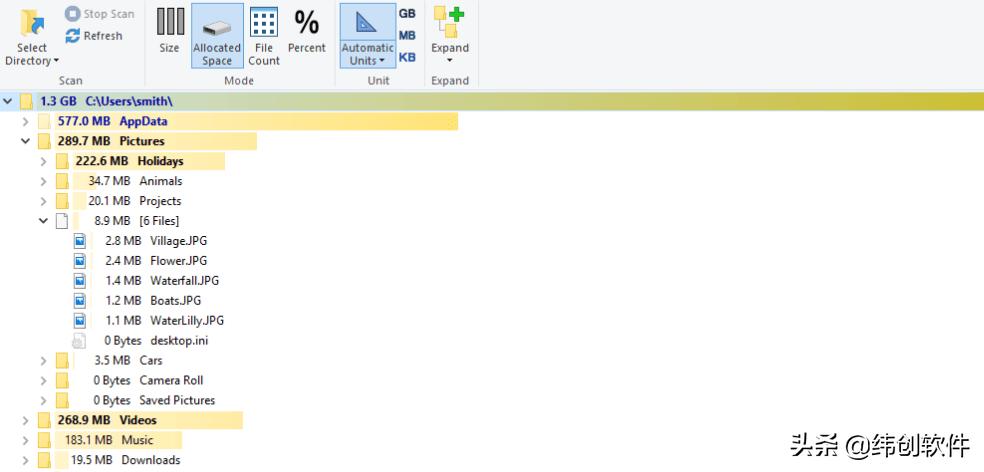Switch to File Count mode
The height and width of the screenshot is (472, 984).
click(264, 36)
